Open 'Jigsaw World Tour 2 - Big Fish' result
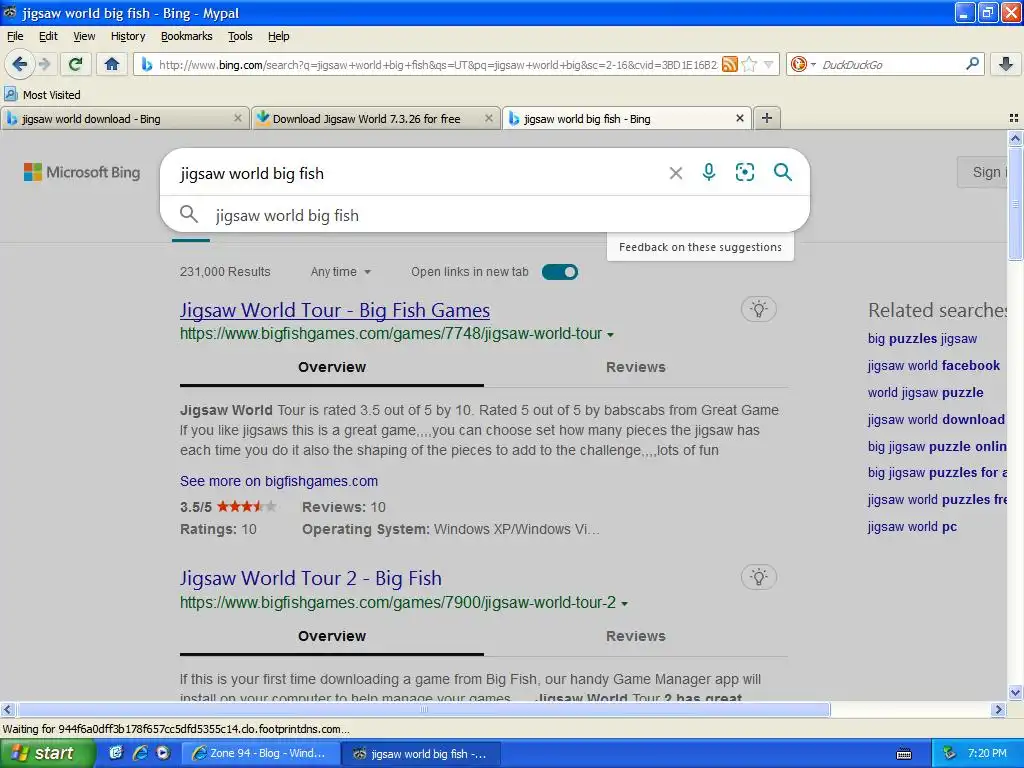This screenshot has width=1024, height=768. [311, 579]
